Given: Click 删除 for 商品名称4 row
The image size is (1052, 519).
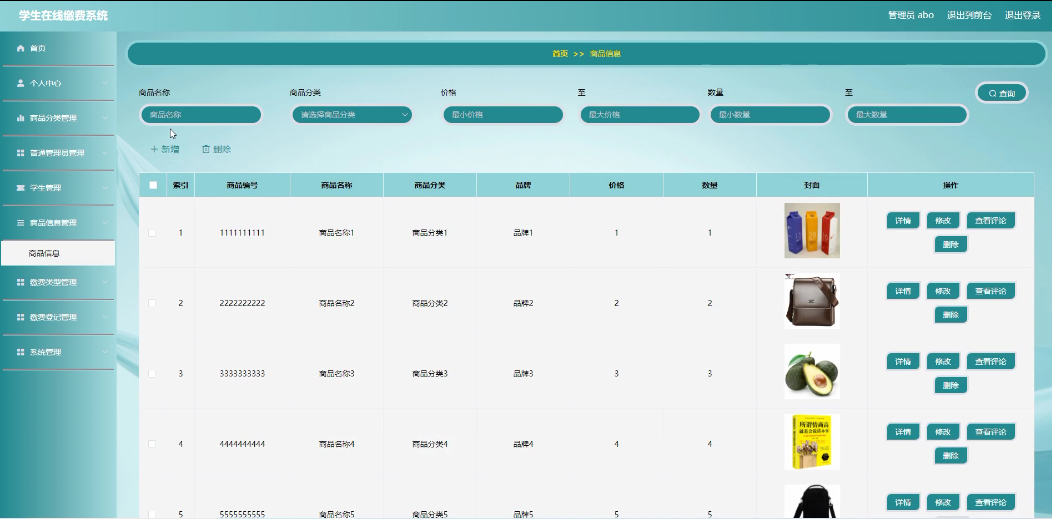Looking at the screenshot, I should pos(950,455).
